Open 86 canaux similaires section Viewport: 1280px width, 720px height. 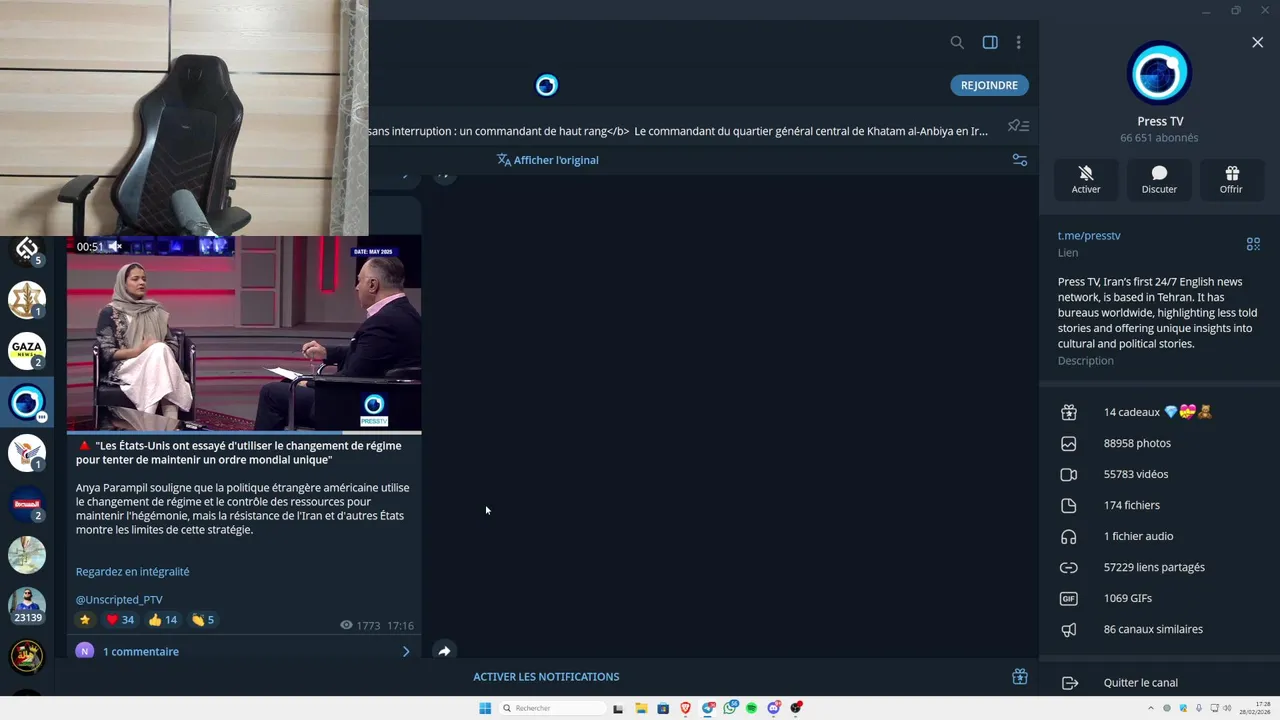click(1159, 629)
